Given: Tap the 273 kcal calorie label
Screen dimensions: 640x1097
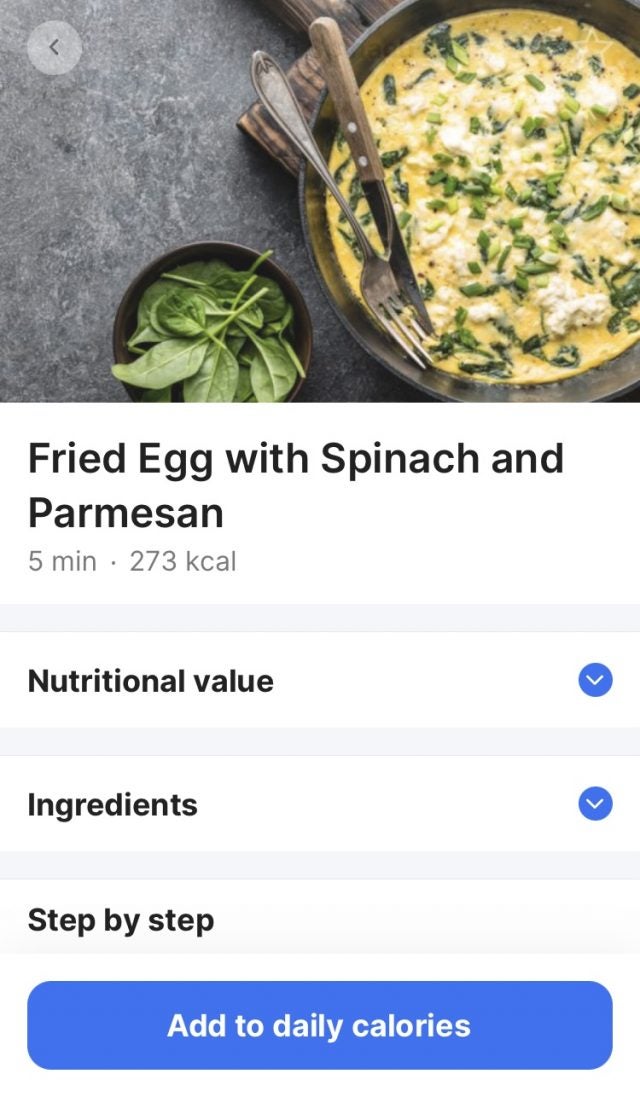Looking at the screenshot, I should click(183, 561).
